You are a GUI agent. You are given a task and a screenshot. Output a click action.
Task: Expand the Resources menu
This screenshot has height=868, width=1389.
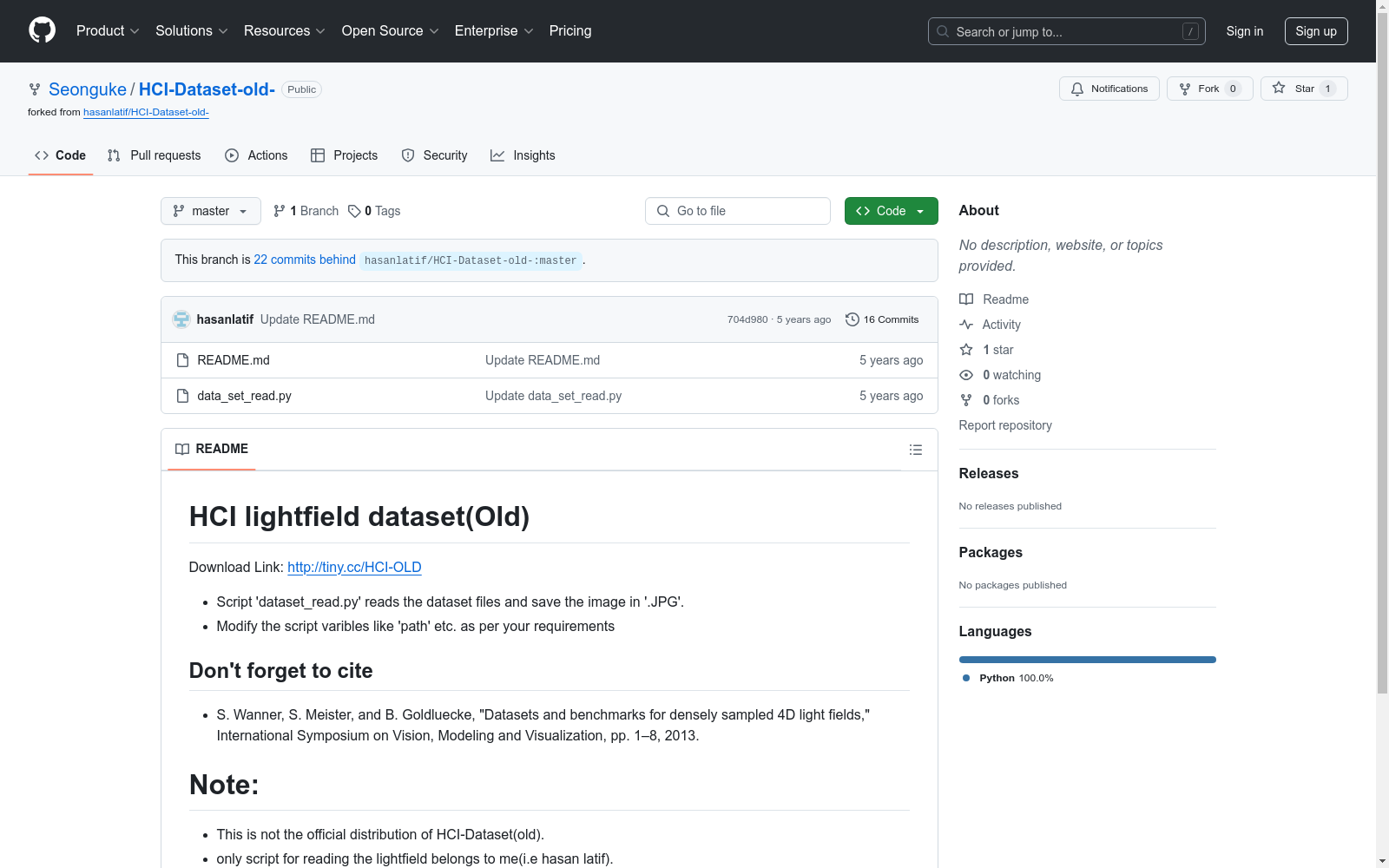285,31
